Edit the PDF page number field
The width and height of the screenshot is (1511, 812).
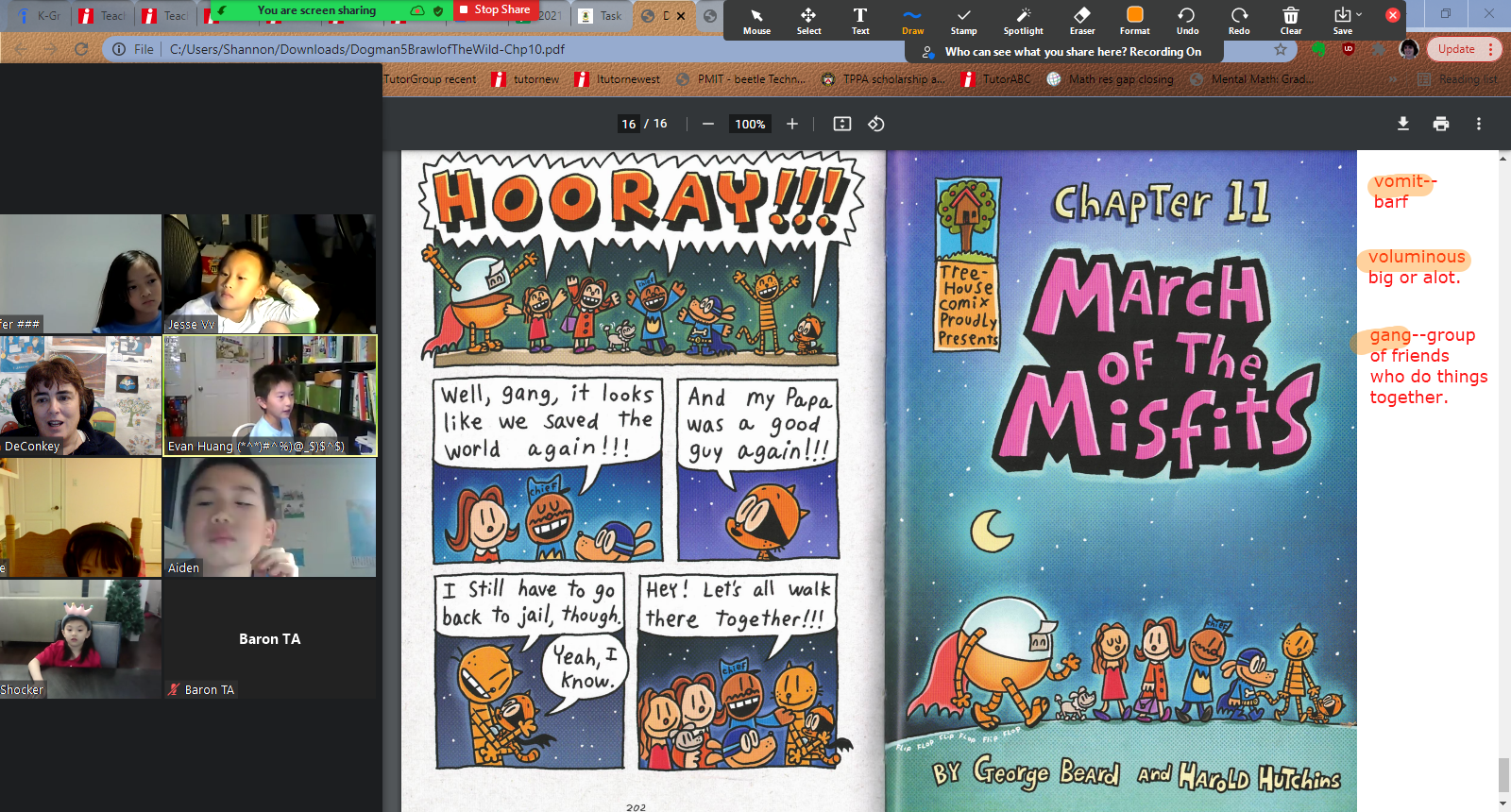(x=629, y=124)
